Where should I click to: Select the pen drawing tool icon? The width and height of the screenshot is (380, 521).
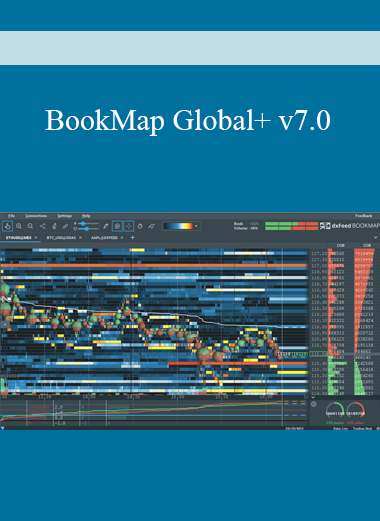pyautogui.click(x=106, y=226)
